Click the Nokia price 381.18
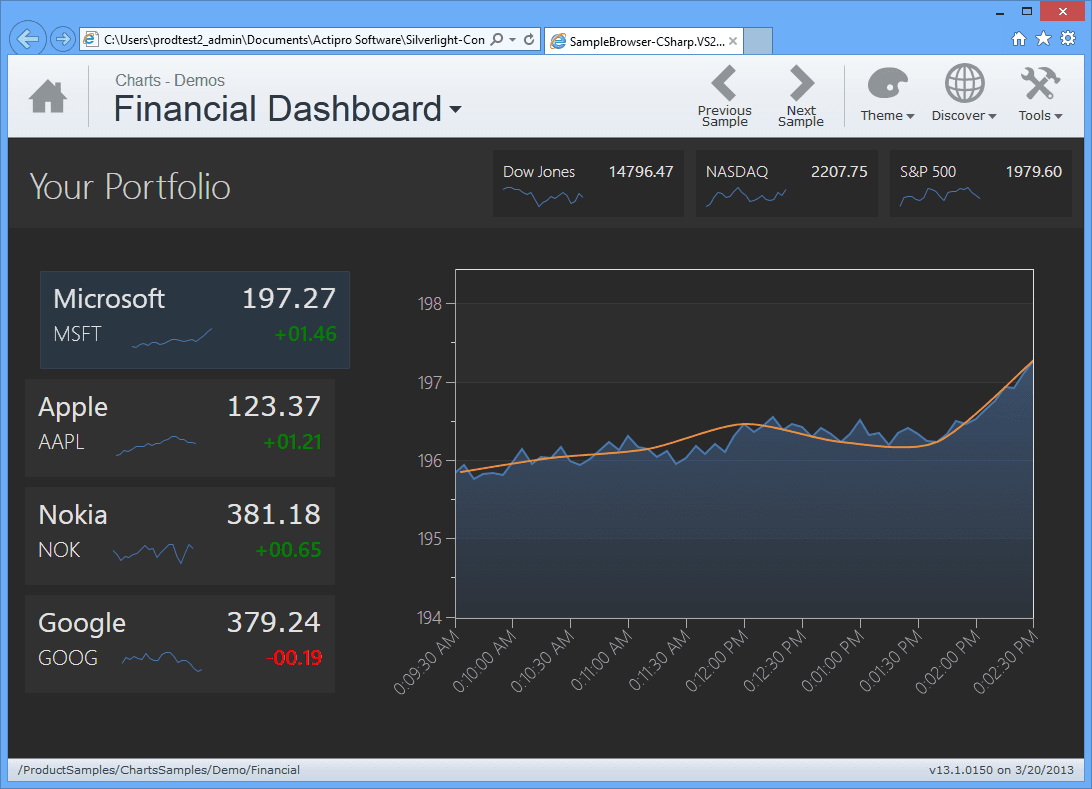Viewport: 1092px width, 789px height. pyautogui.click(x=274, y=515)
